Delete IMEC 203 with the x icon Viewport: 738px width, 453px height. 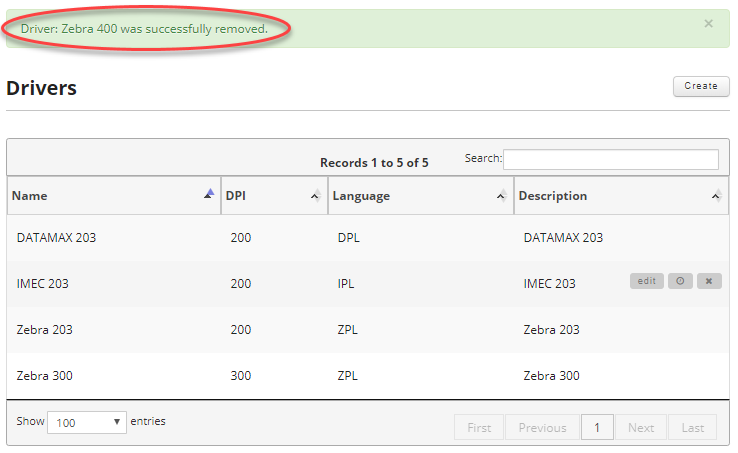[709, 281]
